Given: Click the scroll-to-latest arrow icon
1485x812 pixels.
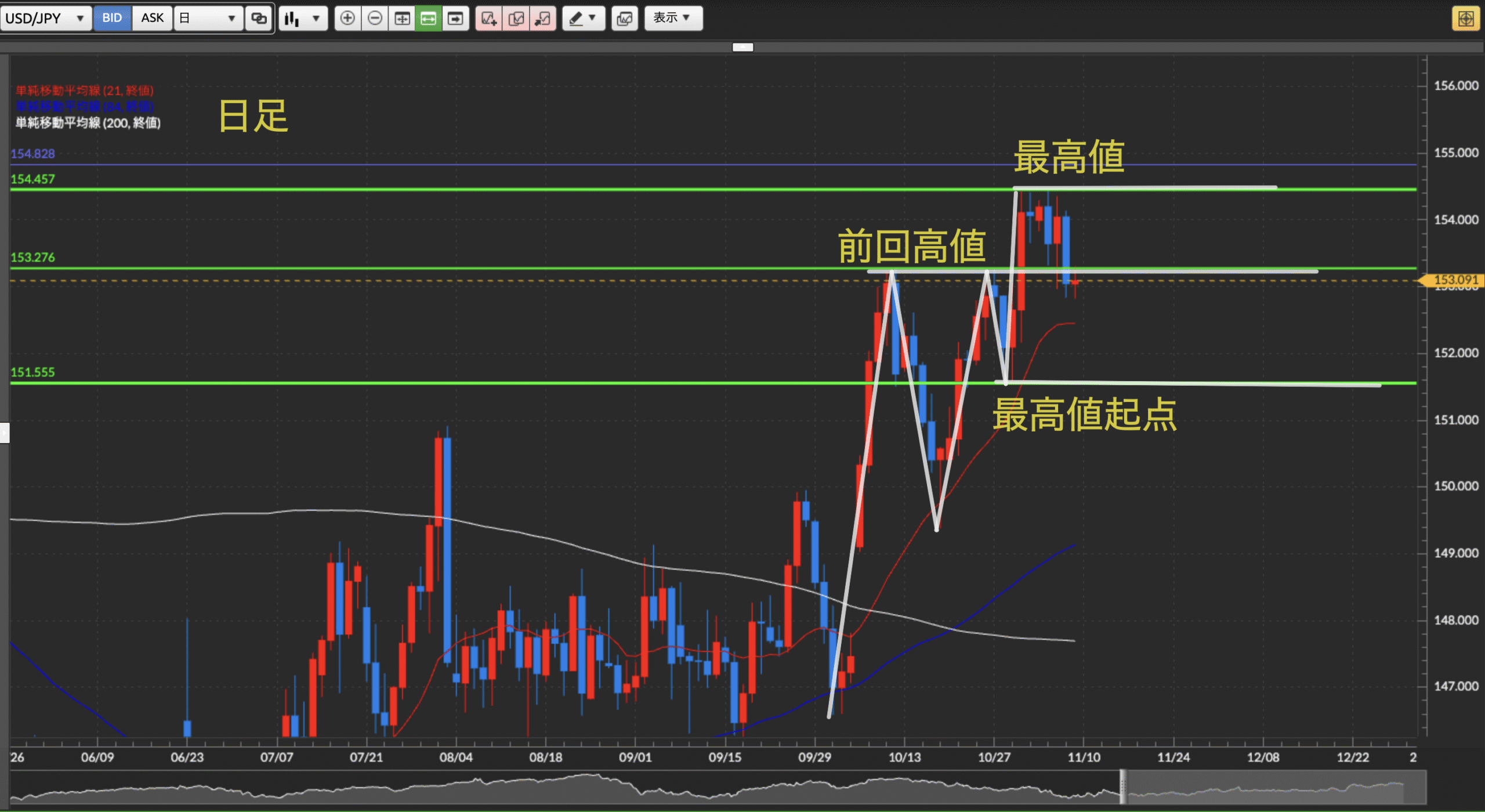Looking at the screenshot, I should 455,18.
